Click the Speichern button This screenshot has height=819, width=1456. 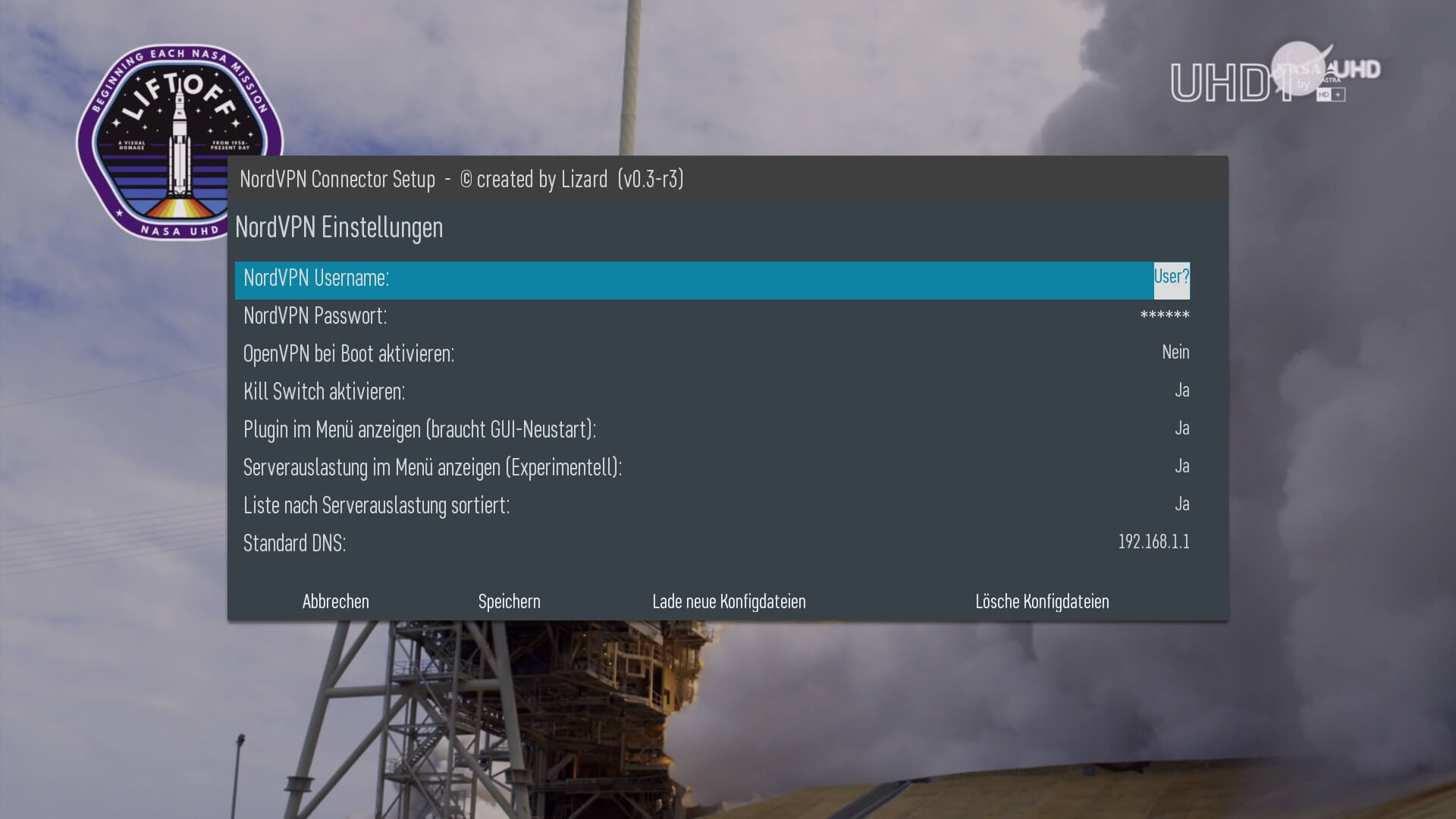pyautogui.click(x=510, y=601)
